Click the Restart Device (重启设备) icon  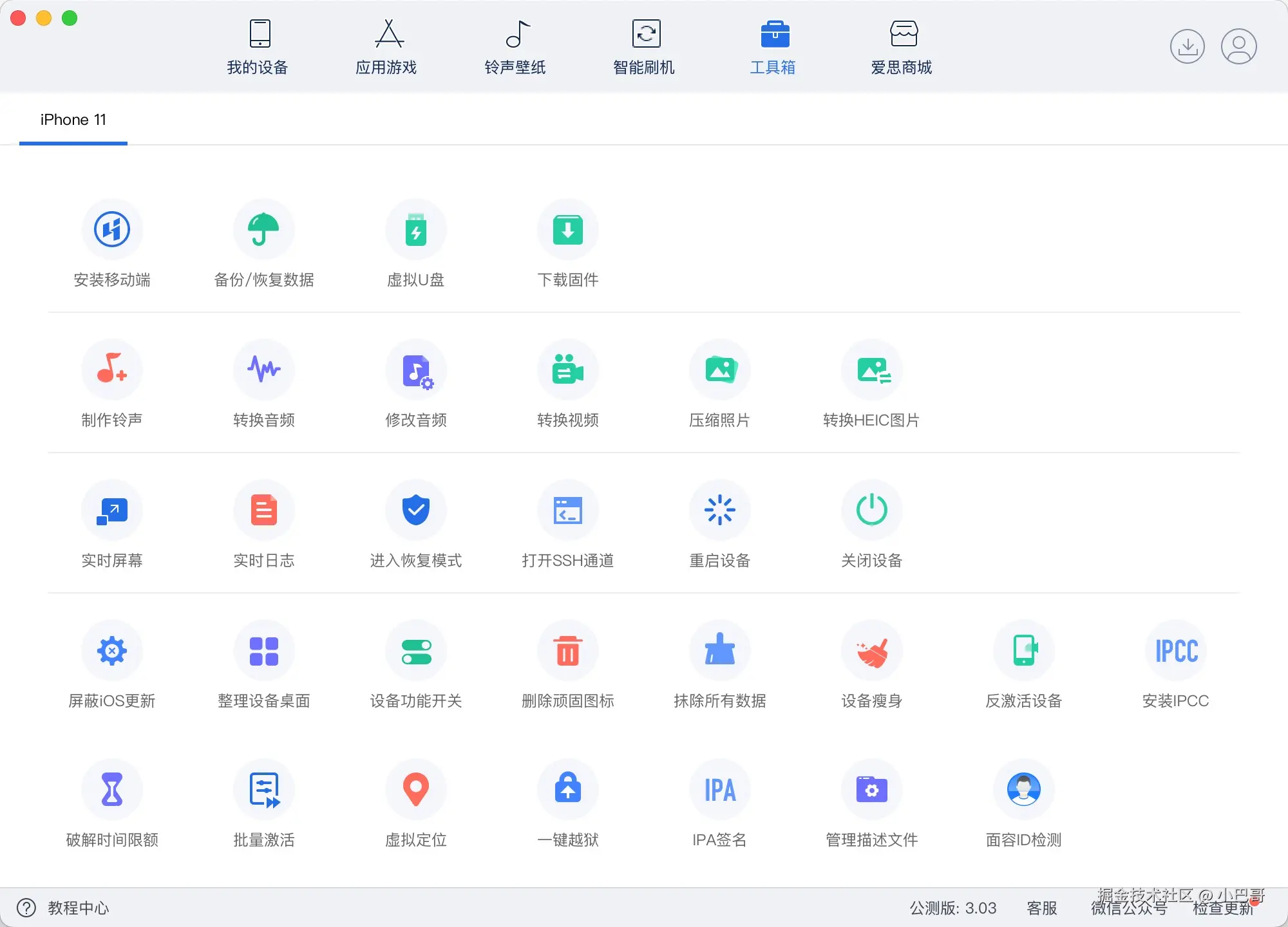[x=719, y=510]
